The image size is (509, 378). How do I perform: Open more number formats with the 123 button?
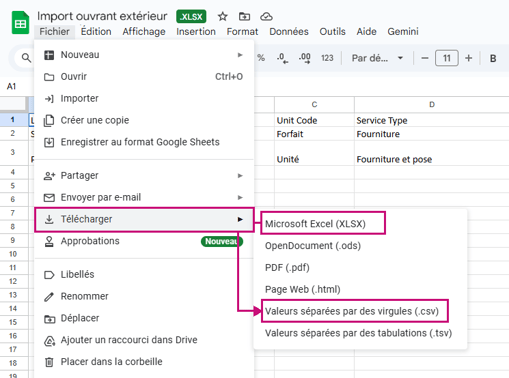(327, 58)
